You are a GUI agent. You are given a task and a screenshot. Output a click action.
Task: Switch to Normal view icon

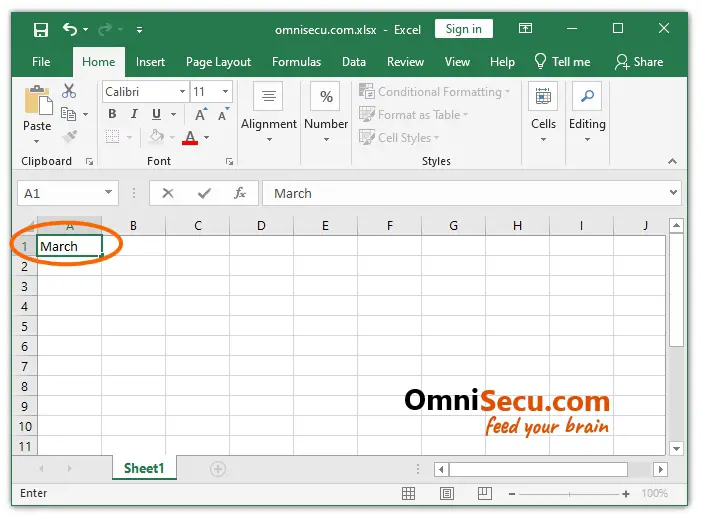pyautogui.click(x=408, y=494)
